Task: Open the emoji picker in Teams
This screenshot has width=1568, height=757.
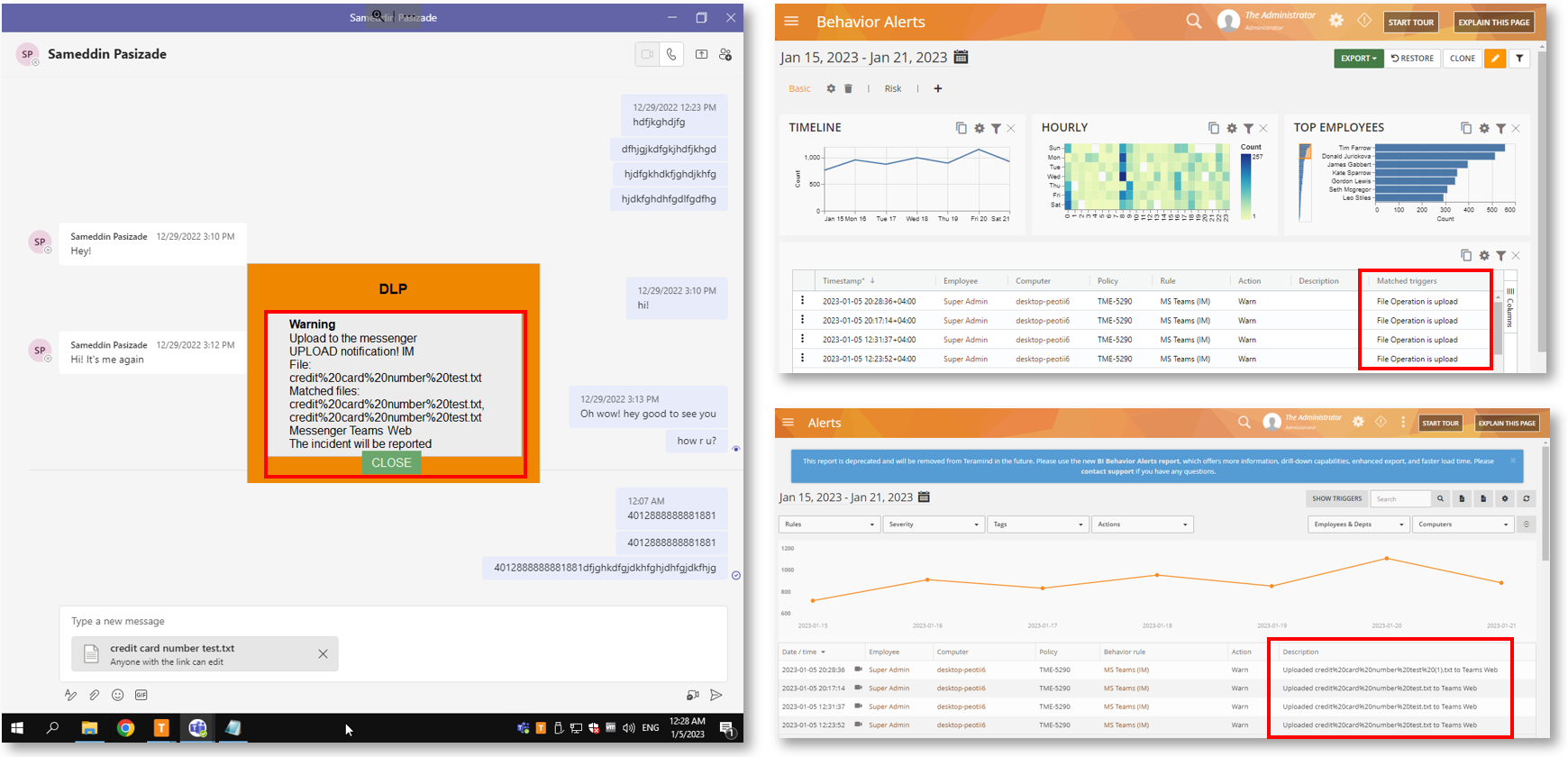Action: click(x=117, y=695)
